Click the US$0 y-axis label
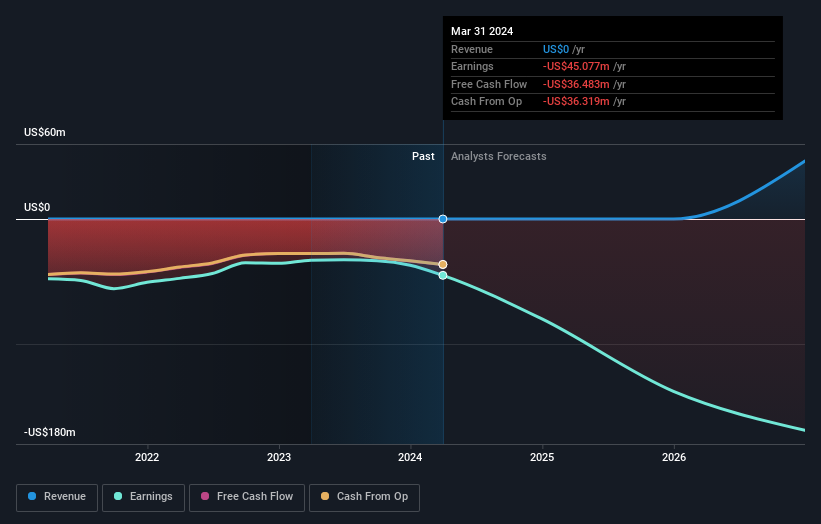This screenshot has height=524, width=821. [x=37, y=207]
